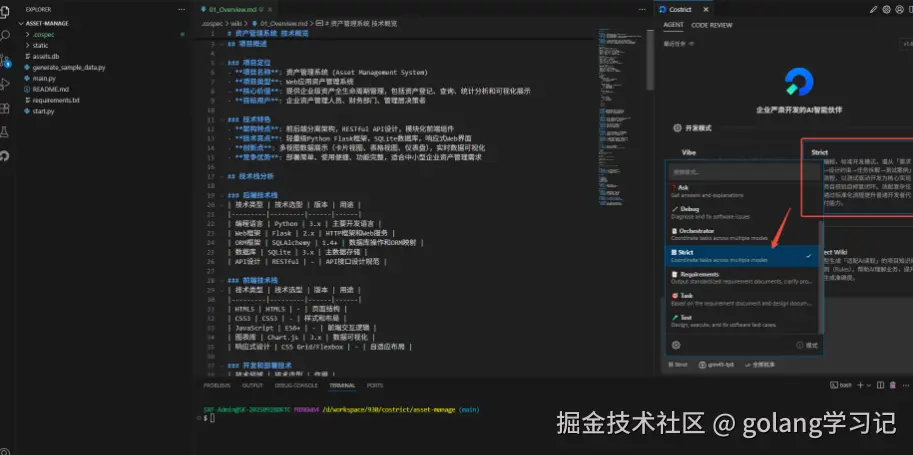
Task: Click .cospec in editor breadcrumb
Action: (x=213, y=23)
